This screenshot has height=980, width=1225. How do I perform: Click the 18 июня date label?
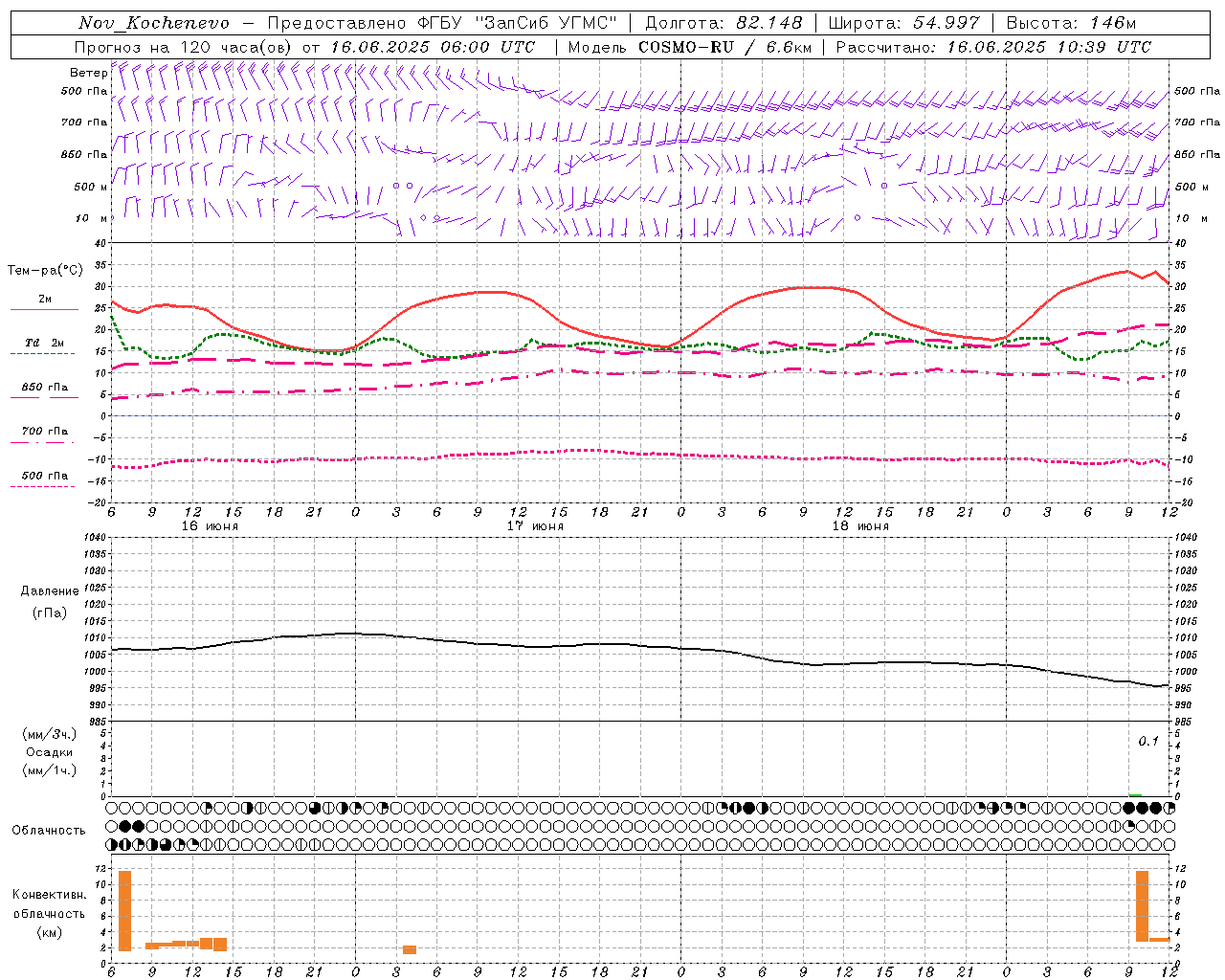pos(860,526)
